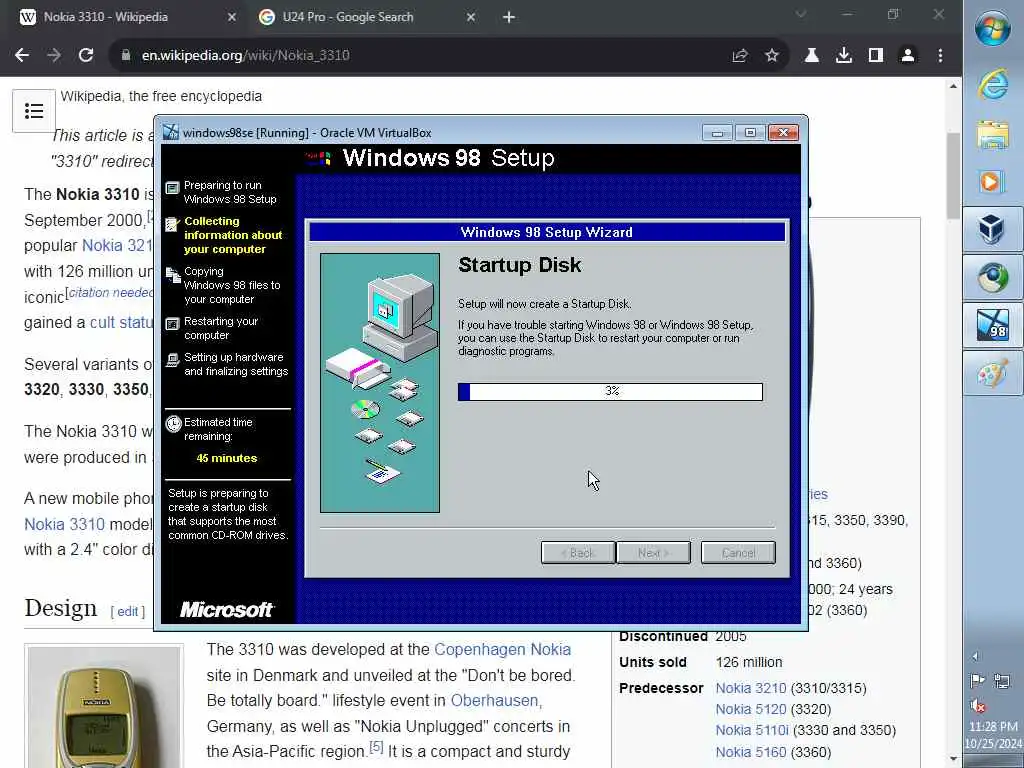
Task: Open a new Chrome tab
Action: [509, 18]
